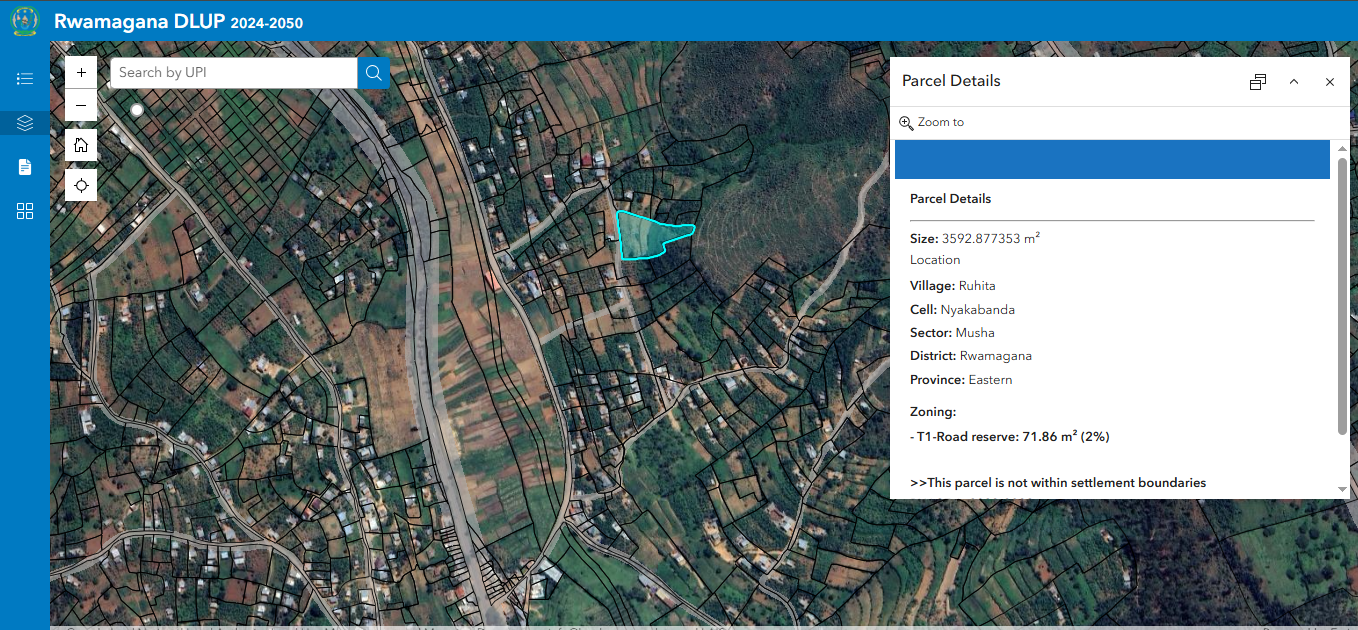
Task: Click the Rwanda coat of arms logo
Action: [x=25, y=21]
